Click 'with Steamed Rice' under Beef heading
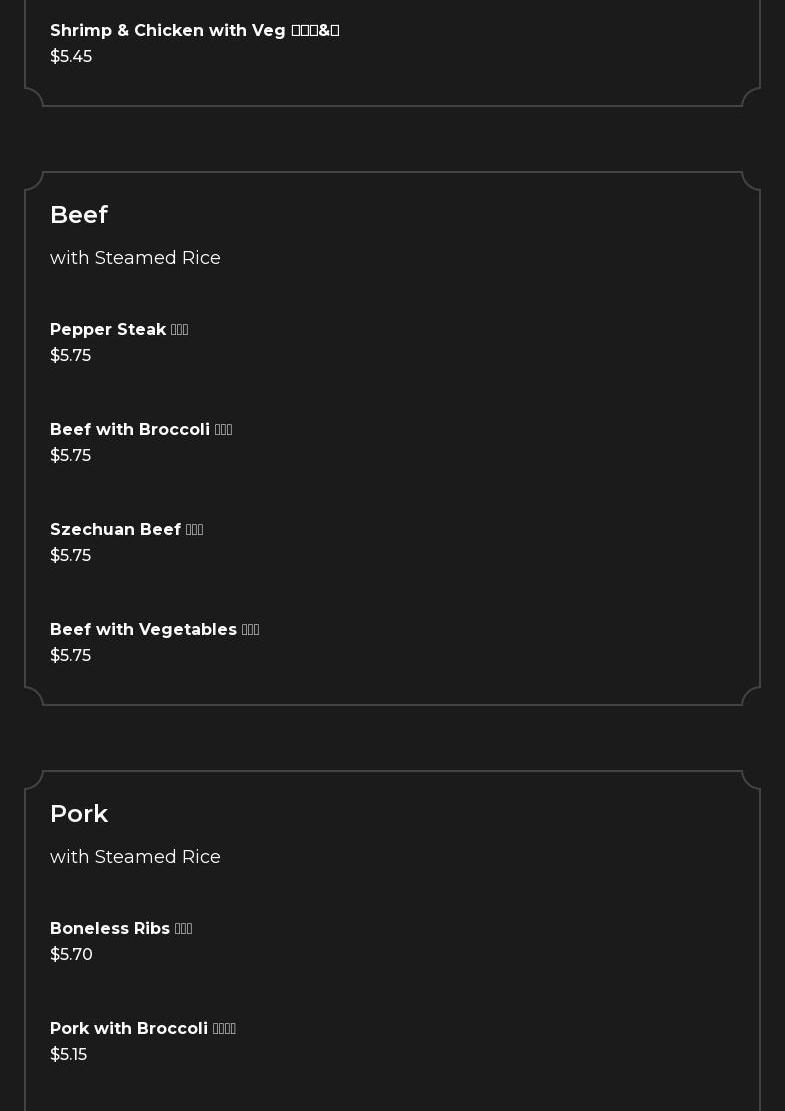The width and height of the screenshot is (785, 1111). (x=135, y=258)
